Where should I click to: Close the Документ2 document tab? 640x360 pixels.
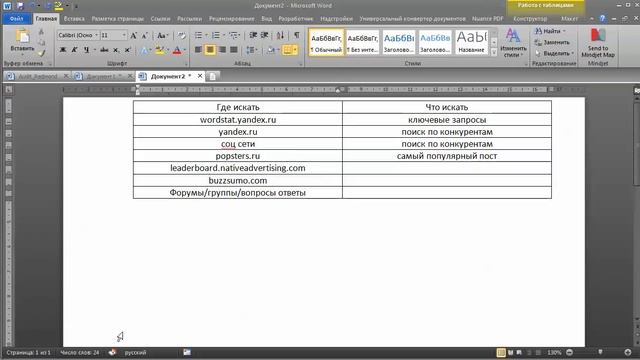[200, 76]
